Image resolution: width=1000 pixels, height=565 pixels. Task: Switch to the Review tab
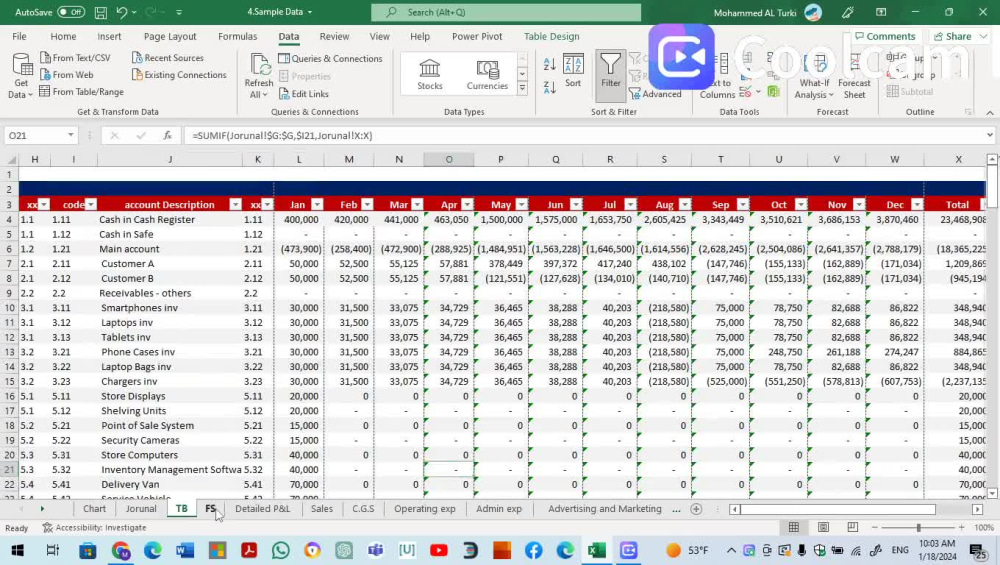(x=334, y=36)
